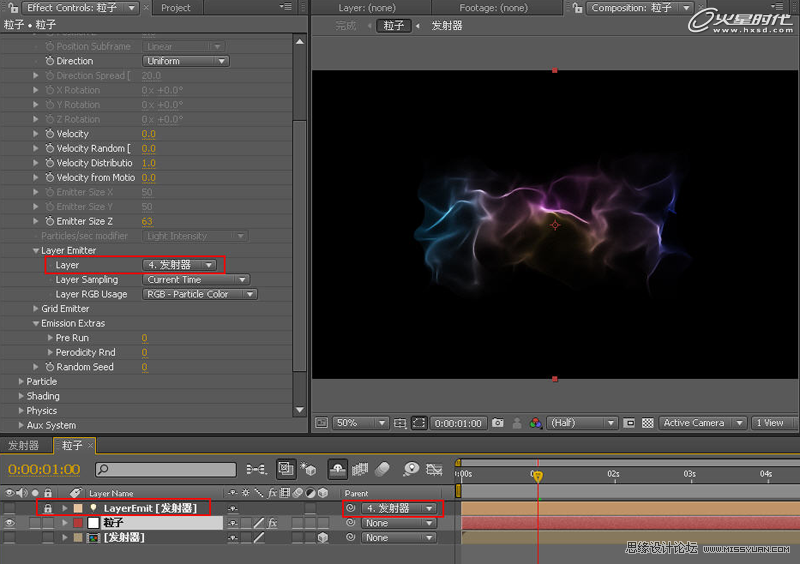Click the Velocity Random stopwatch icon
The width and height of the screenshot is (800, 564).
click(49, 148)
